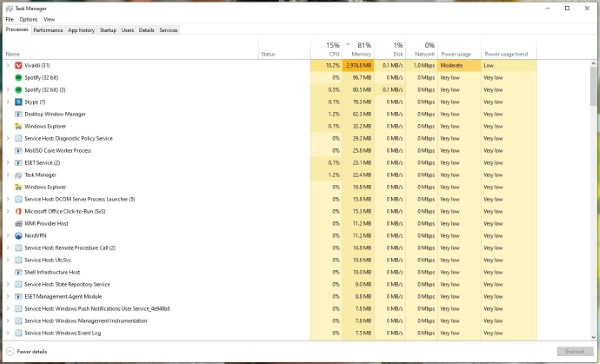The height and width of the screenshot is (364, 600).
Task: Click the Status column header
Action: pyautogui.click(x=284, y=50)
